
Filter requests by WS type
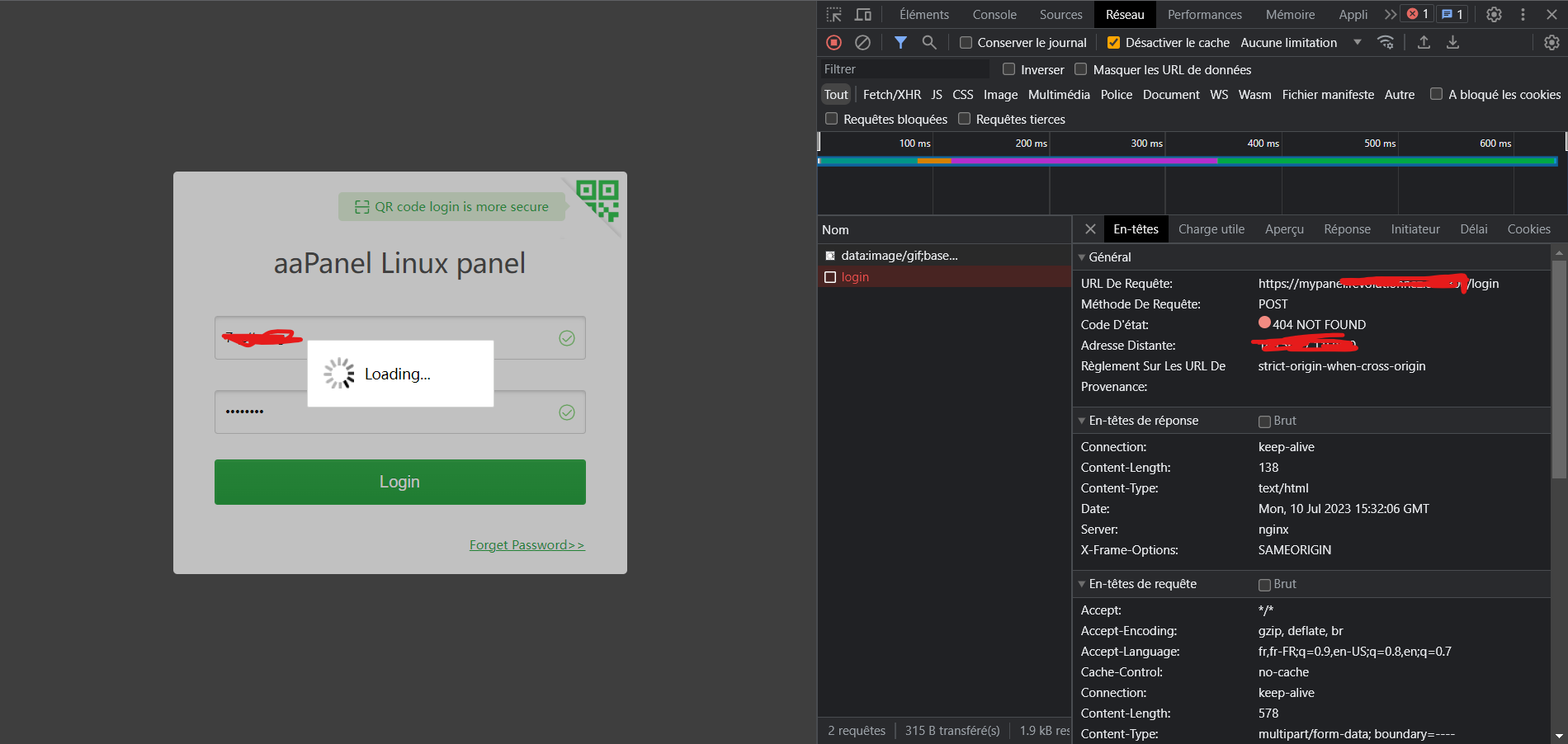point(1220,95)
